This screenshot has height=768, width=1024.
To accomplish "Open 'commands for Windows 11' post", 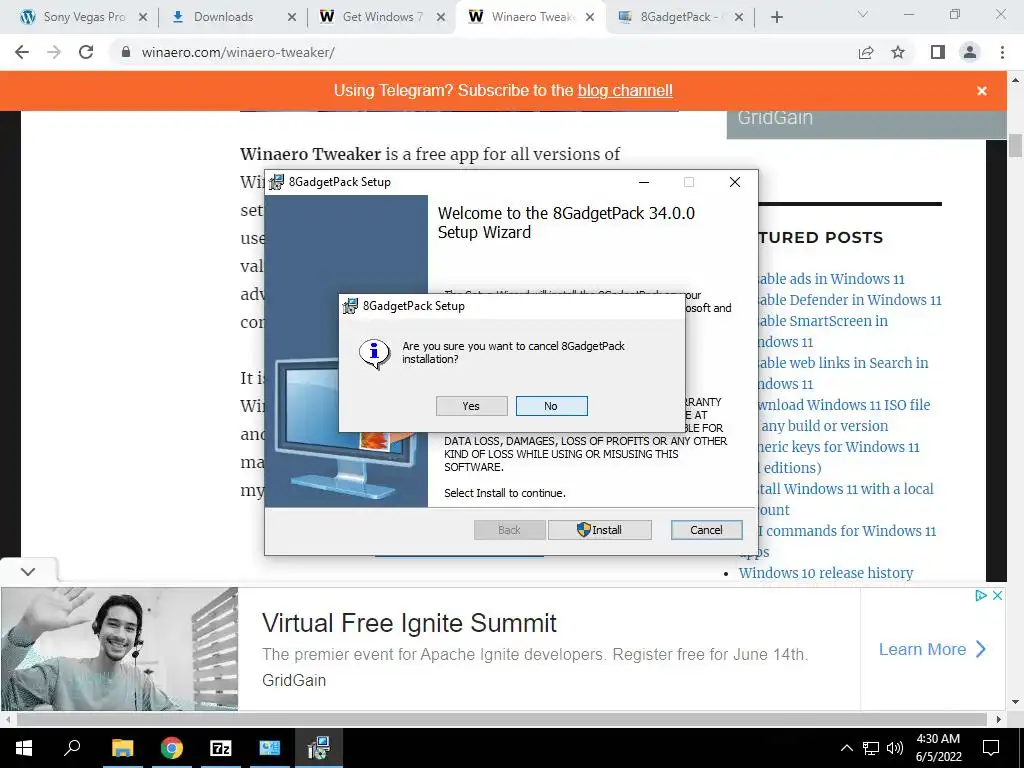I will [846, 530].
